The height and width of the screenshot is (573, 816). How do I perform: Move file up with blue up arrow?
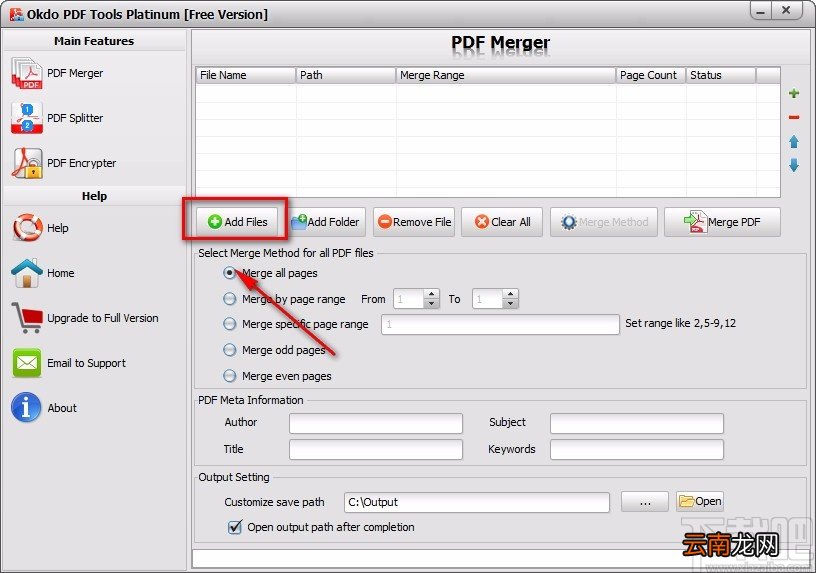794,141
